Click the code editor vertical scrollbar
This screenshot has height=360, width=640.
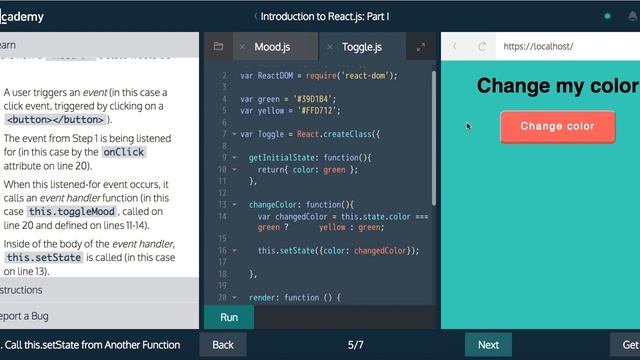tap(433, 138)
